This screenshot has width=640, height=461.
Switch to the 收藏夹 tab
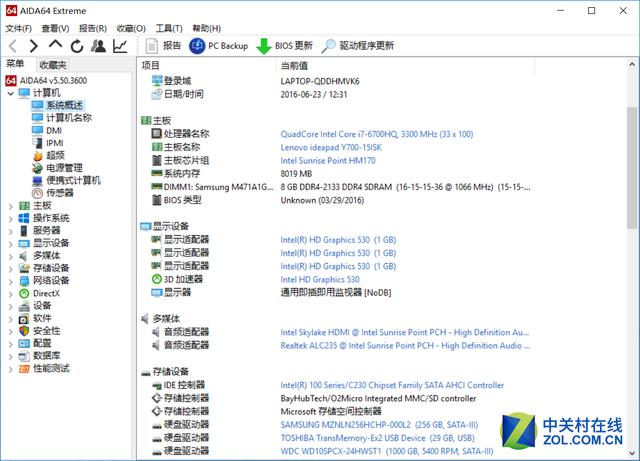click(x=53, y=65)
